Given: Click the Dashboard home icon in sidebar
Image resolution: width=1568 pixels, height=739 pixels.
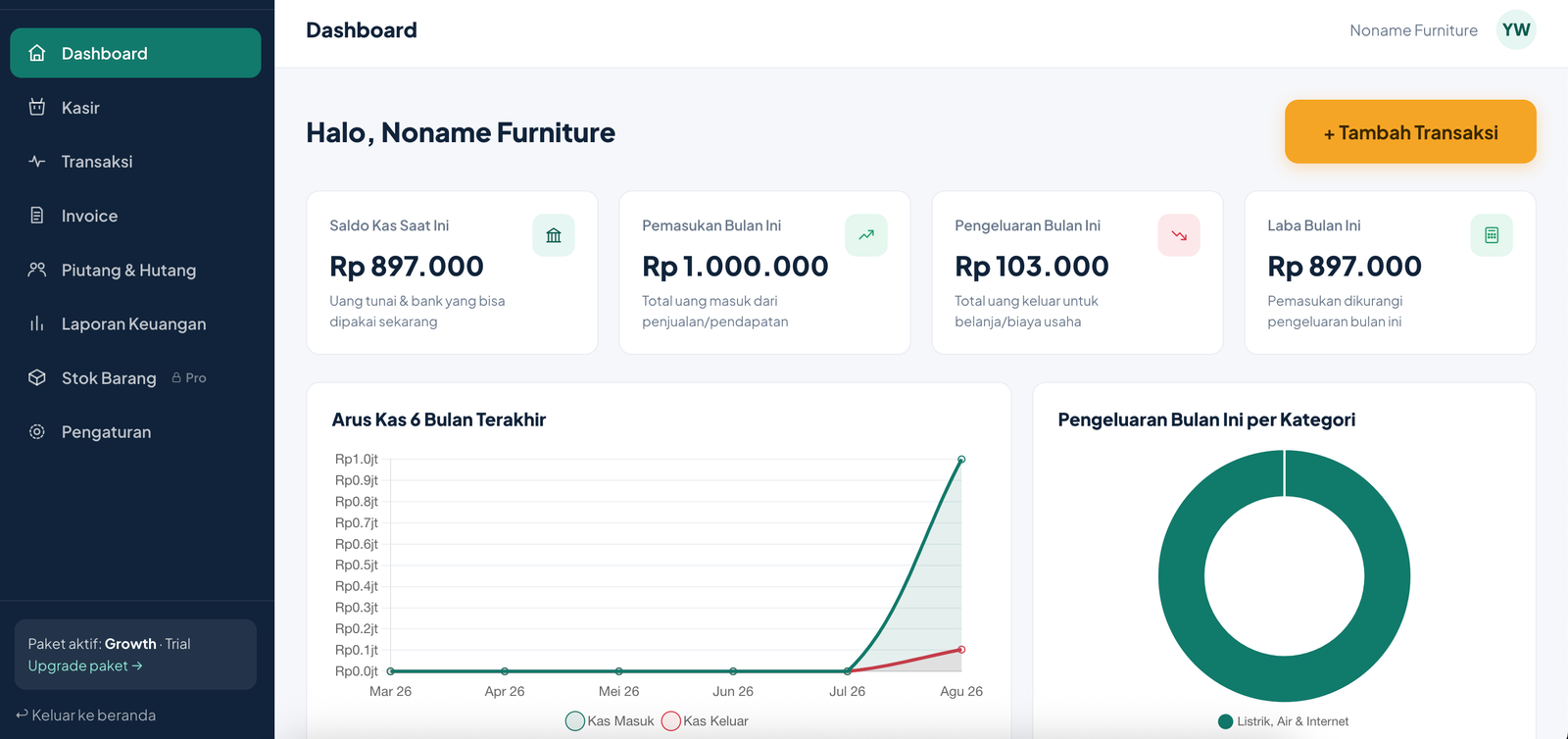Looking at the screenshot, I should (37, 53).
